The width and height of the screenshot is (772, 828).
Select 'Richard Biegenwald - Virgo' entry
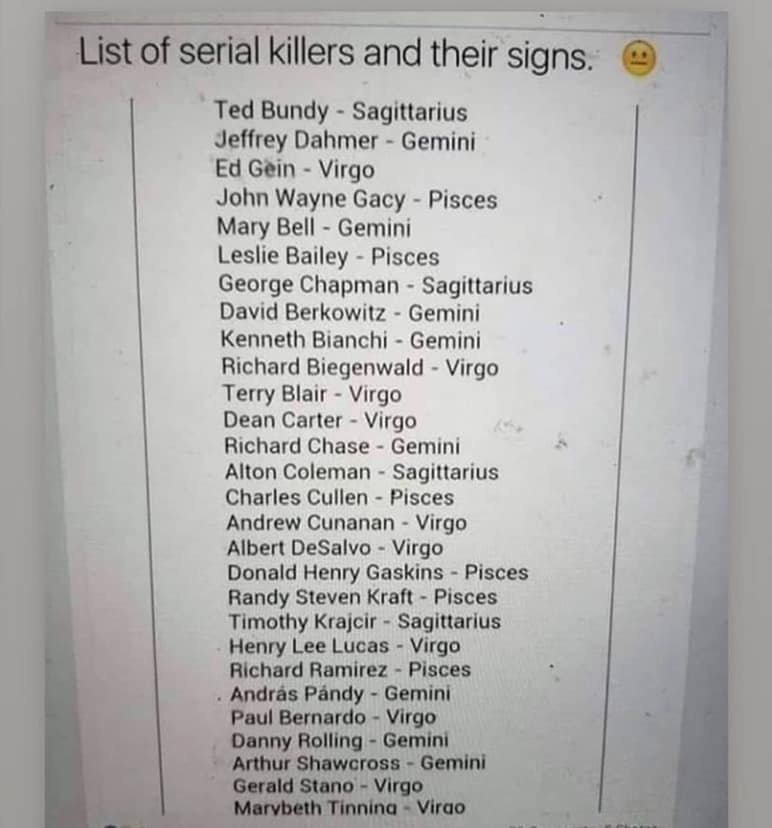pos(360,367)
